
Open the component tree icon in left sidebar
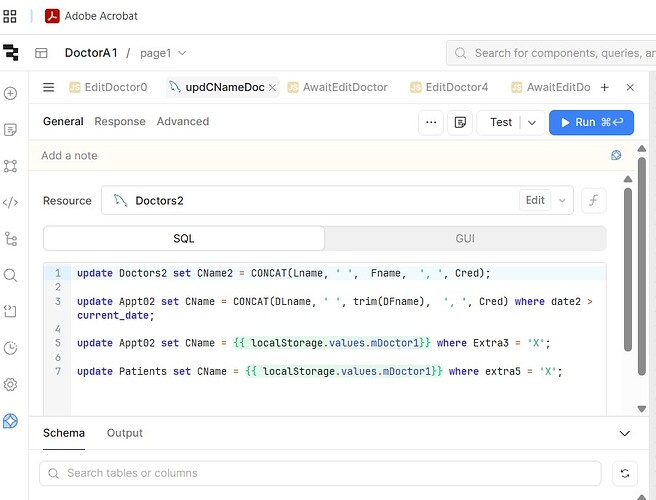[10, 239]
